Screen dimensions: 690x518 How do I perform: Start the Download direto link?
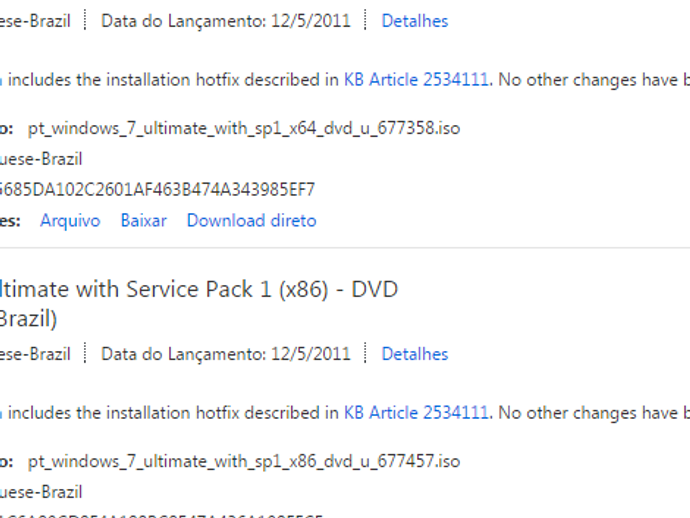pos(251,220)
